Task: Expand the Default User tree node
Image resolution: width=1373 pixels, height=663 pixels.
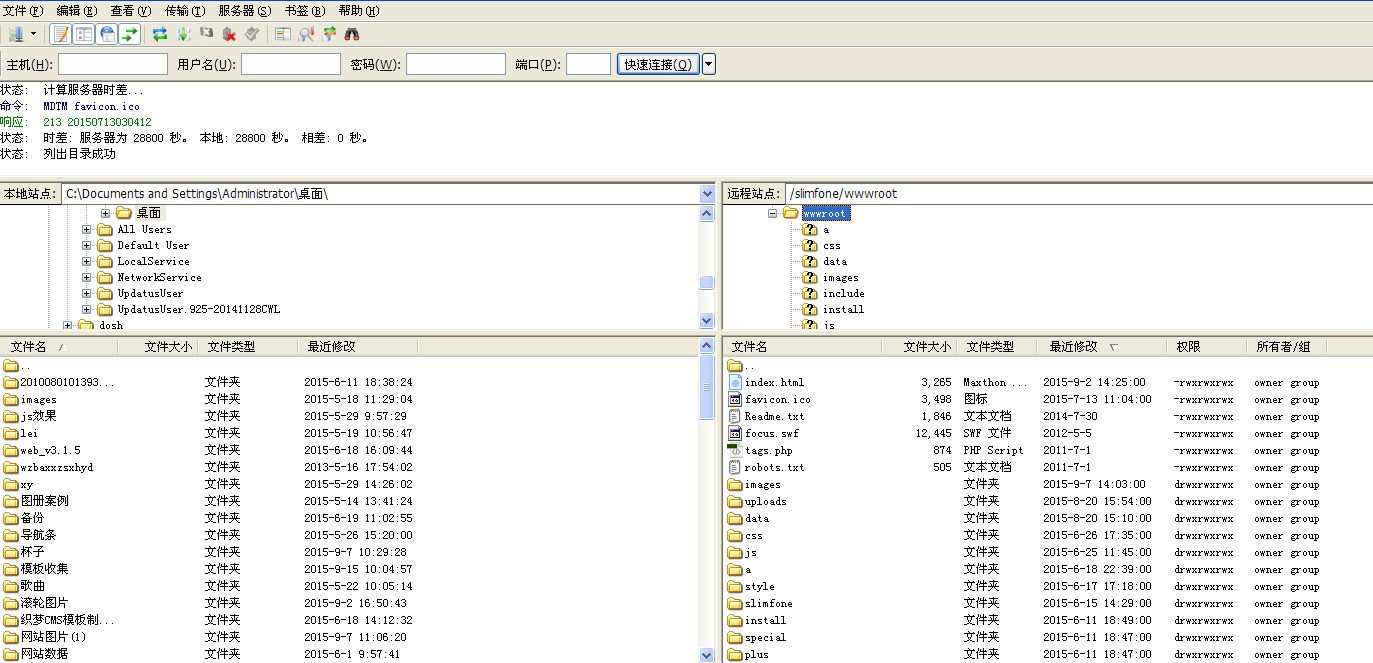Action: tap(87, 245)
